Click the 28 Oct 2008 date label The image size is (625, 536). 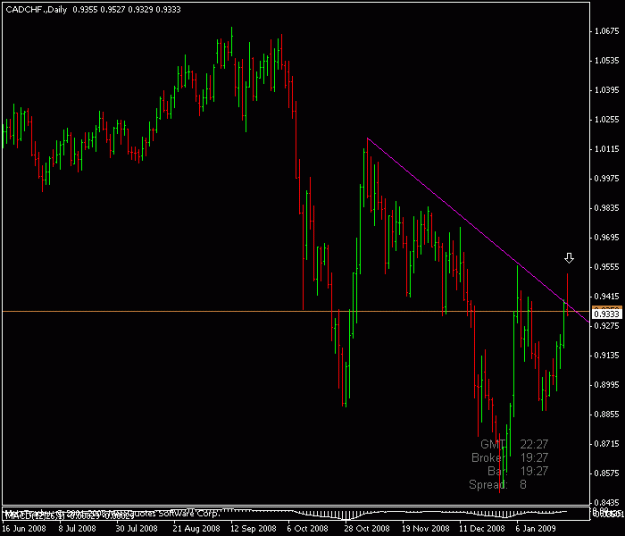(367, 529)
